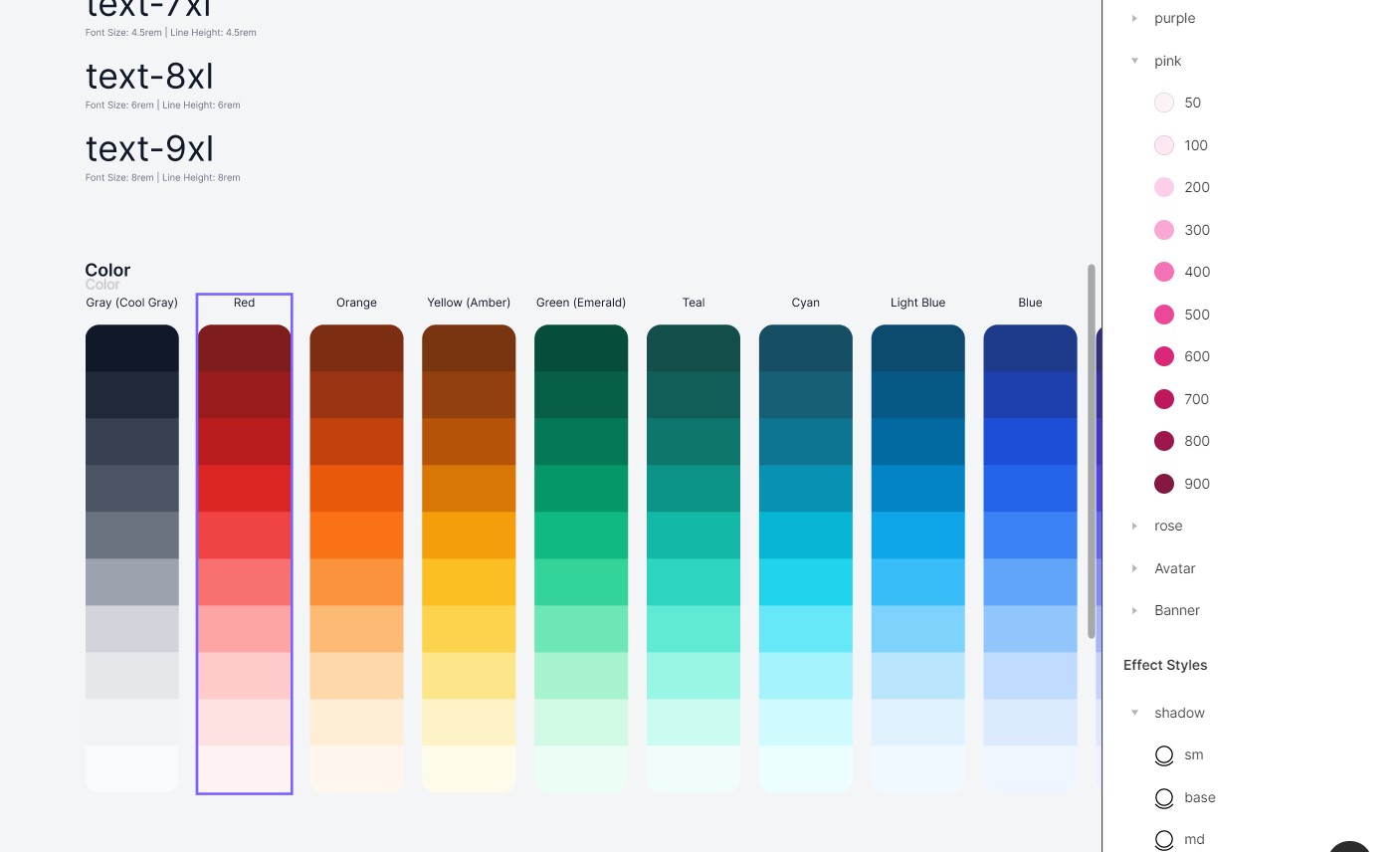The height and width of the screenshot is (852, 1400).
Task: Select the Gray (Cool Gray) column label
Action: (132, 303)
